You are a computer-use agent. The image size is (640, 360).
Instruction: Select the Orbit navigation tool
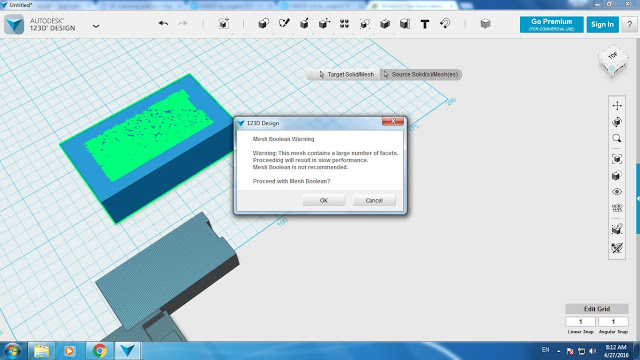[x=617, y=122]
